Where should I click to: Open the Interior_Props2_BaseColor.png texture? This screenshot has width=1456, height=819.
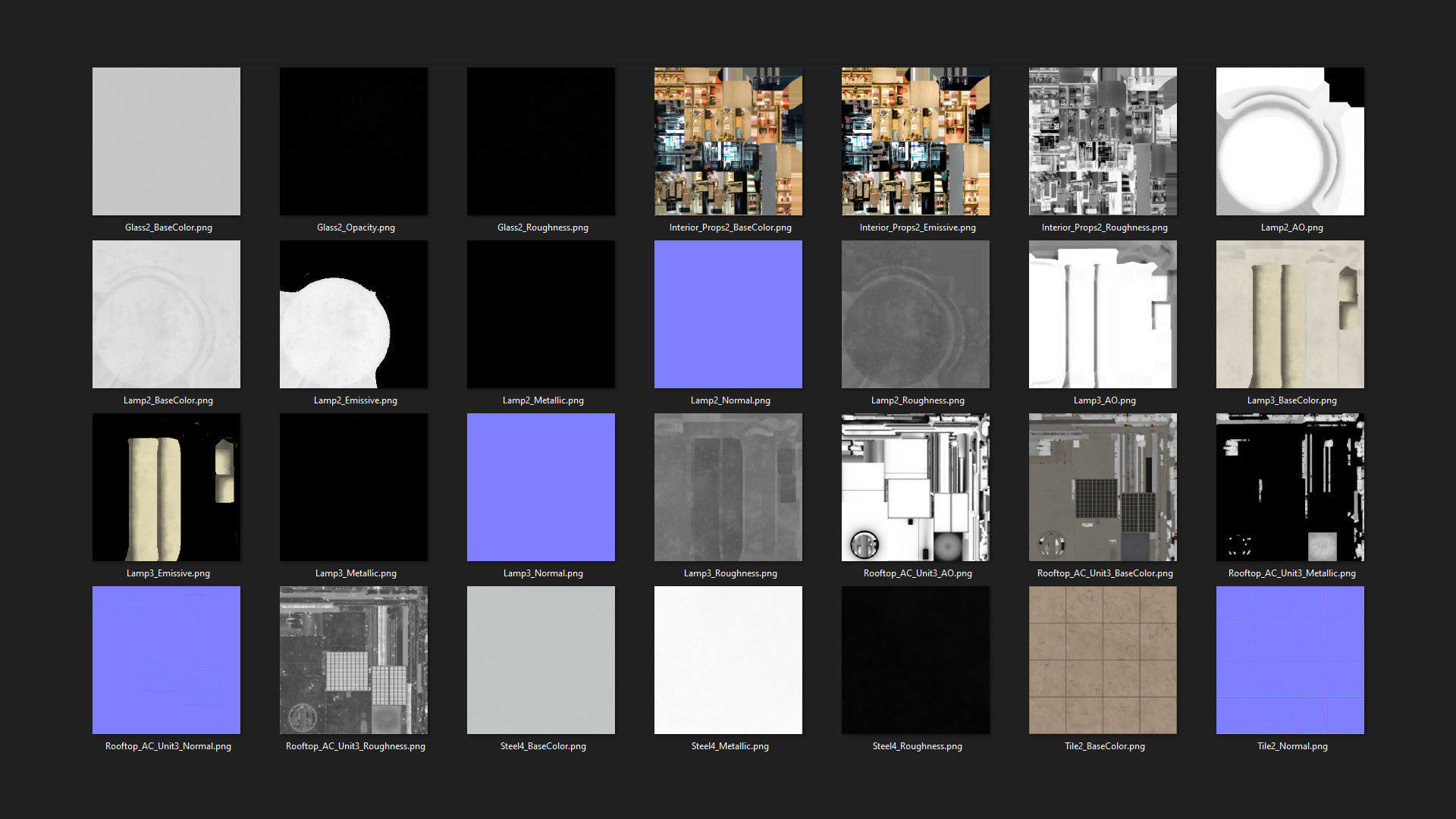[x=728, y=141]
